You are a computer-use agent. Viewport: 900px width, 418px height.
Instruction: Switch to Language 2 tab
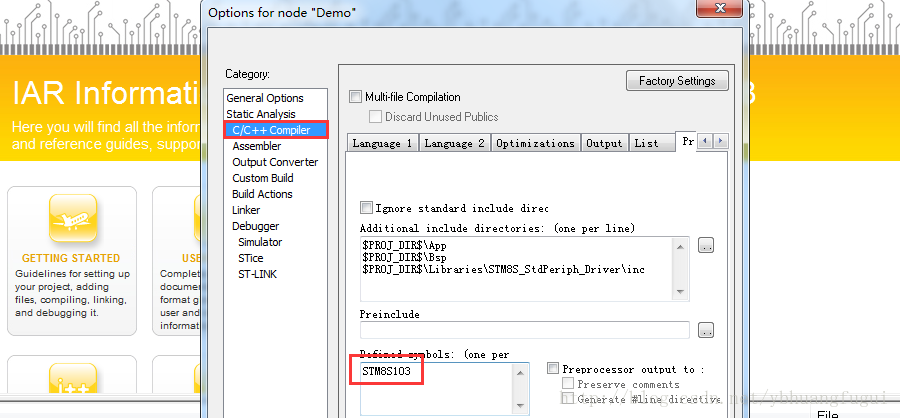pyautogui.click(x=455, y=143)
